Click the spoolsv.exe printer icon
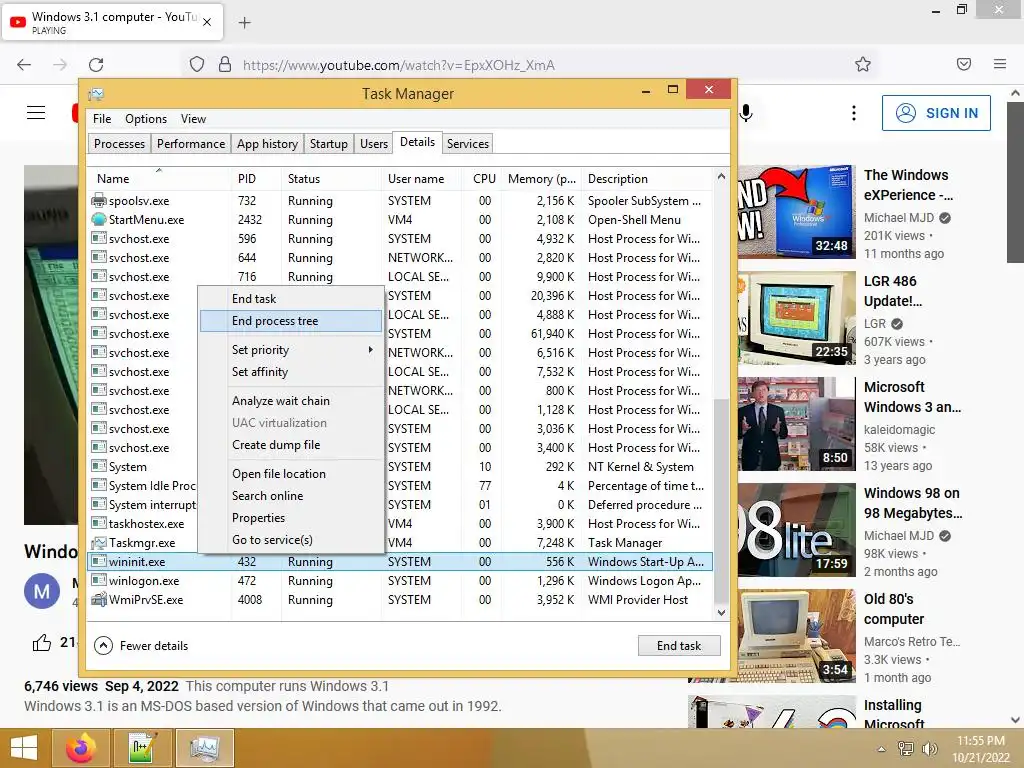 pyautogui.click(x=99, y=200)
